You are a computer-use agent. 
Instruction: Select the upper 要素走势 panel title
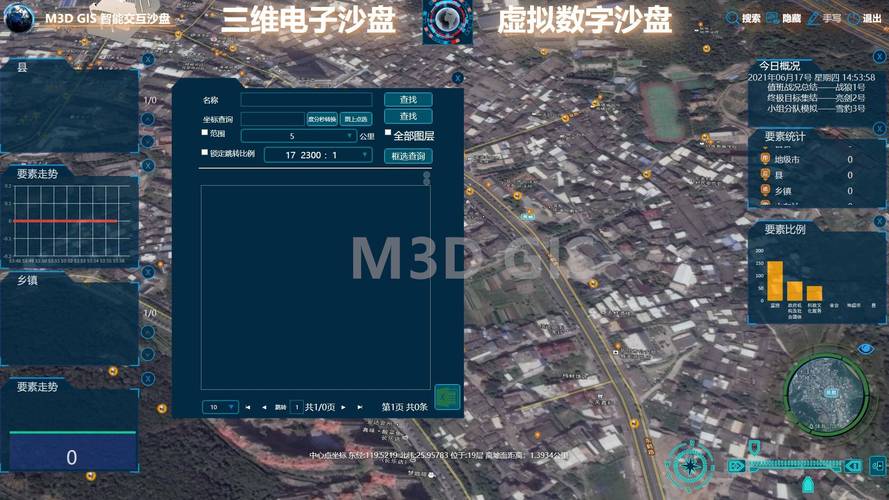tap(37, 174)
